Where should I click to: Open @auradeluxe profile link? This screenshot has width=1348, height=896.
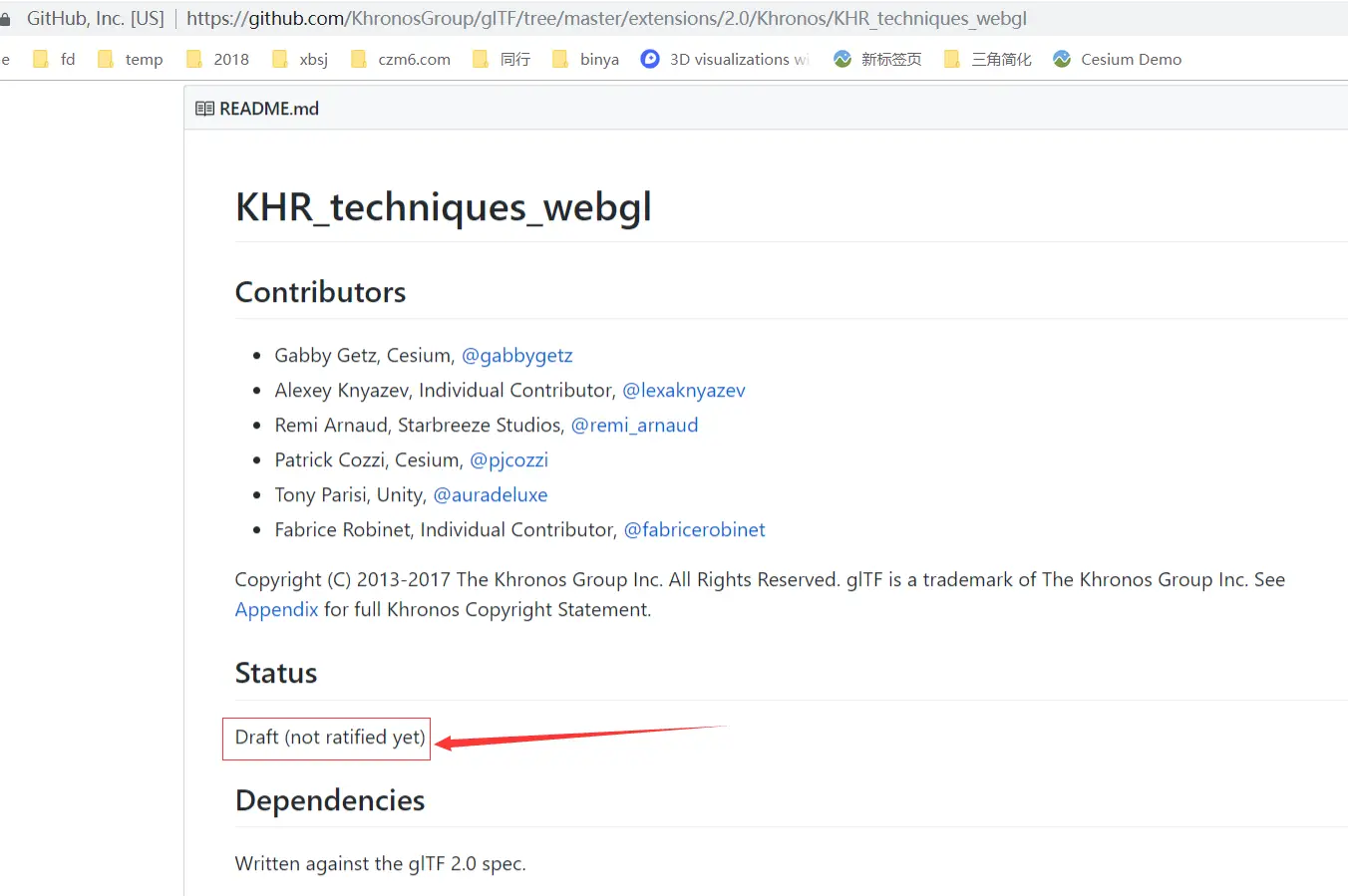(491, 495)
